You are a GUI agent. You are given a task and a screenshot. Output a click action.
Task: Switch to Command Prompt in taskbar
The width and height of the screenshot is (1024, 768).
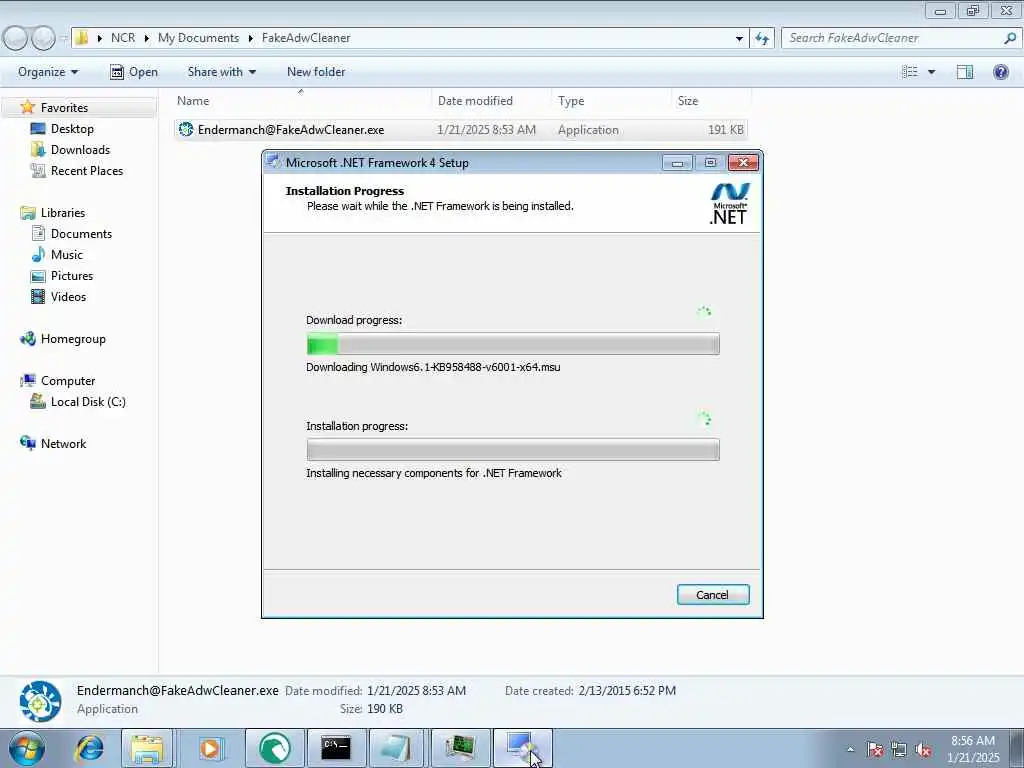click(336, 748)
